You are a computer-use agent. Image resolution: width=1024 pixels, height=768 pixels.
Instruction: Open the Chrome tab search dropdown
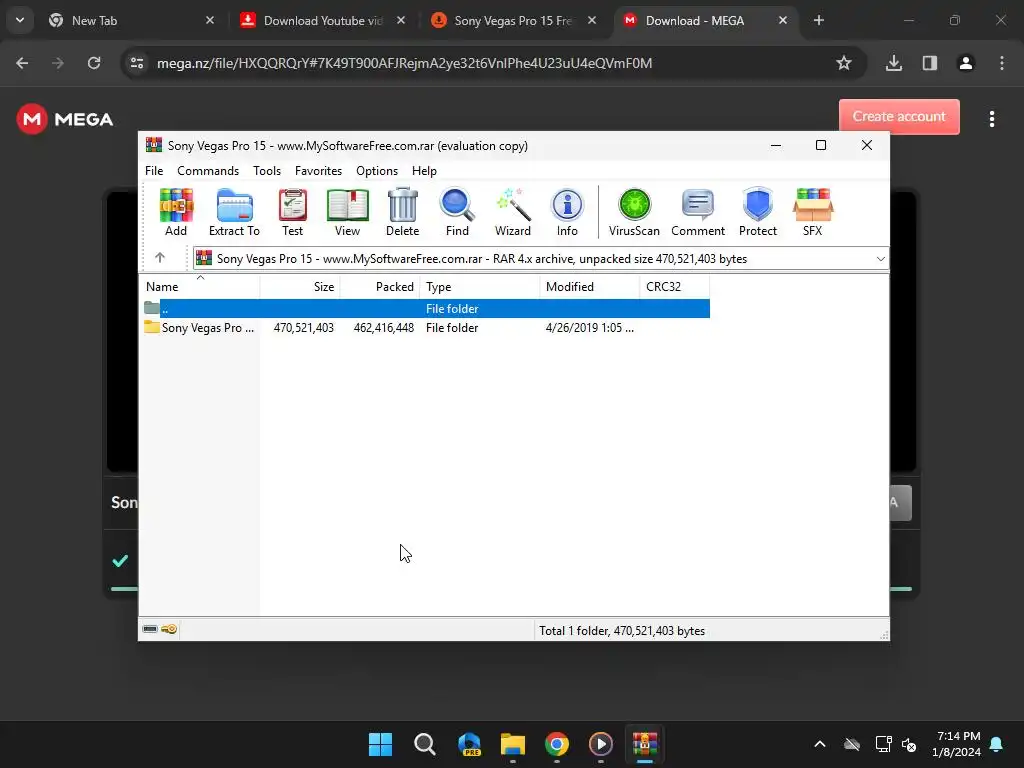[x=20, y=20]
